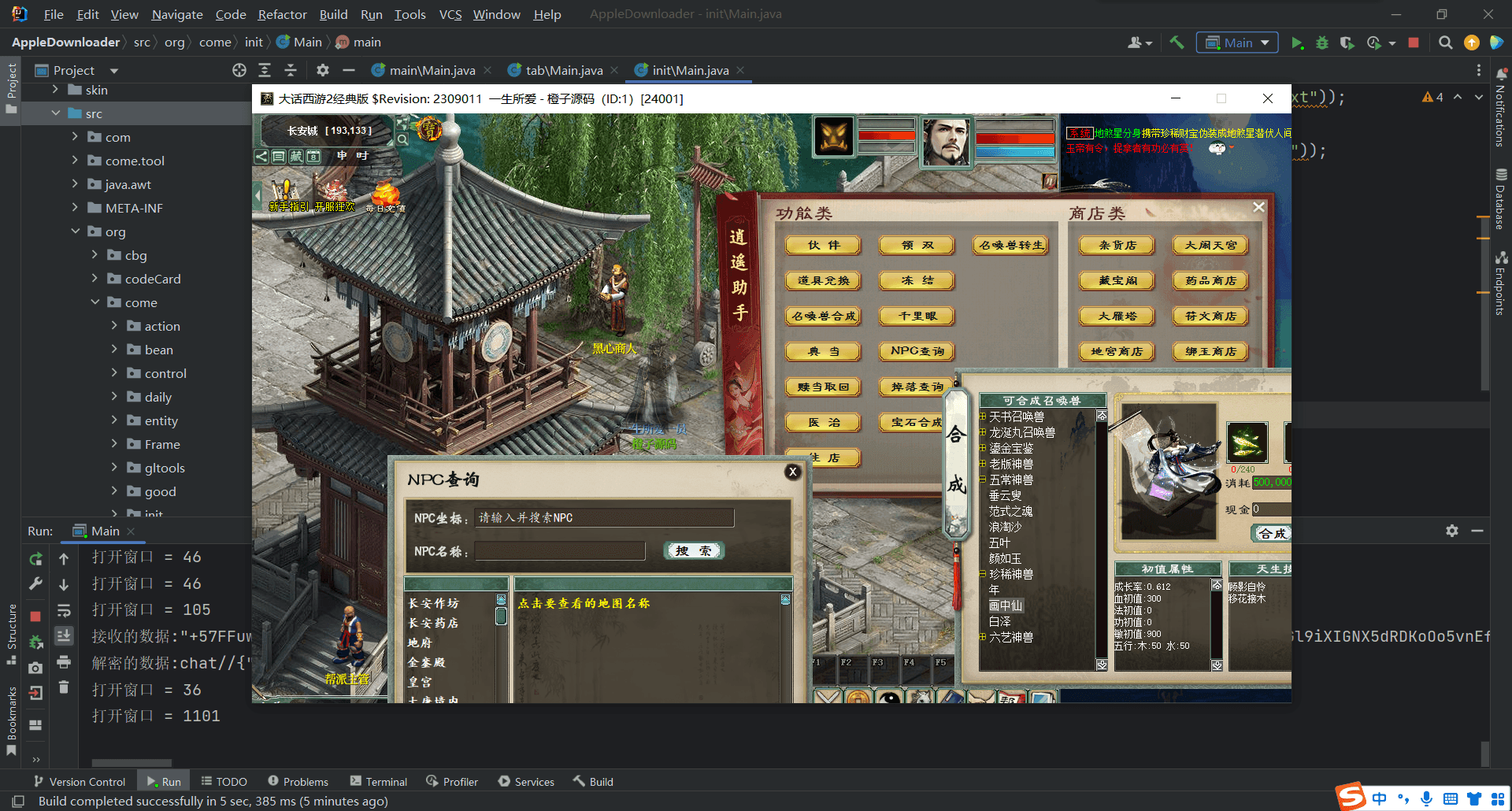
Task: Open the Refactor menu
Action: (x=282, y=14)
